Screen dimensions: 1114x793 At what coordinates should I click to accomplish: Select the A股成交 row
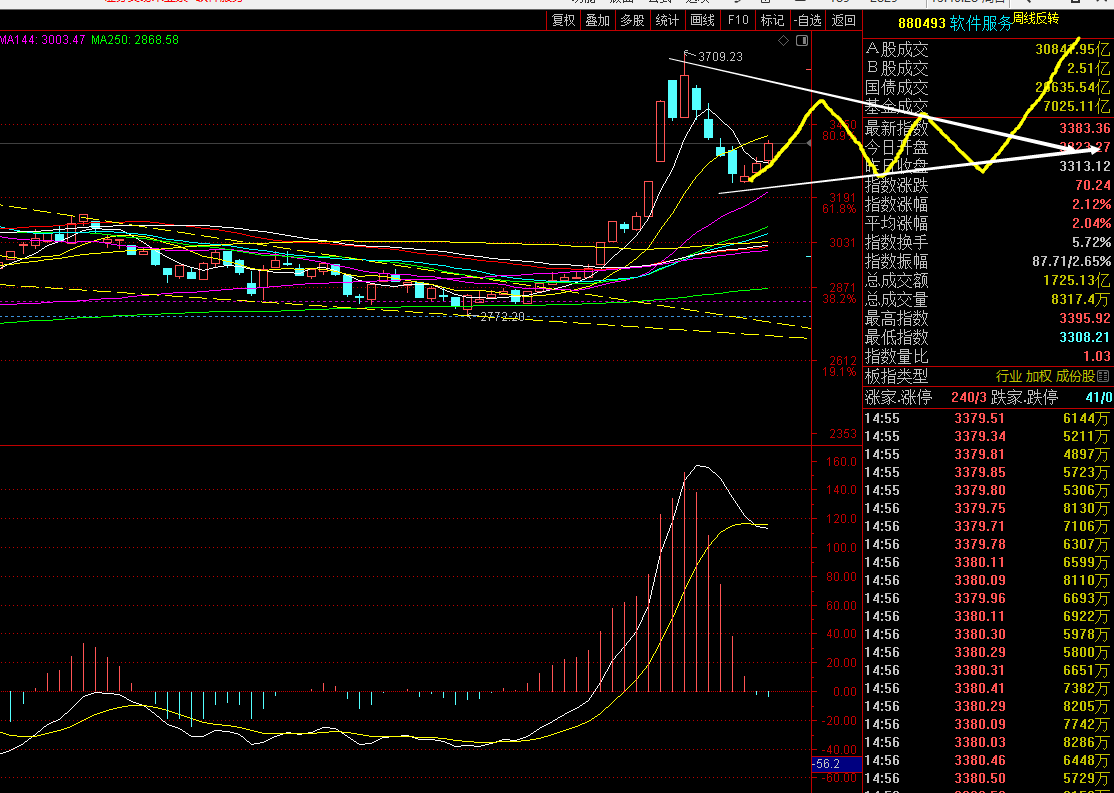(988, 50)
